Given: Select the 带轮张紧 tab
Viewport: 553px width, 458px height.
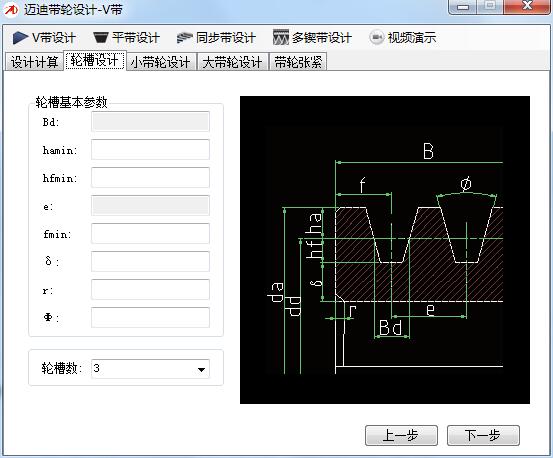Looking at the screenshot, I should [x=298, y=62].
